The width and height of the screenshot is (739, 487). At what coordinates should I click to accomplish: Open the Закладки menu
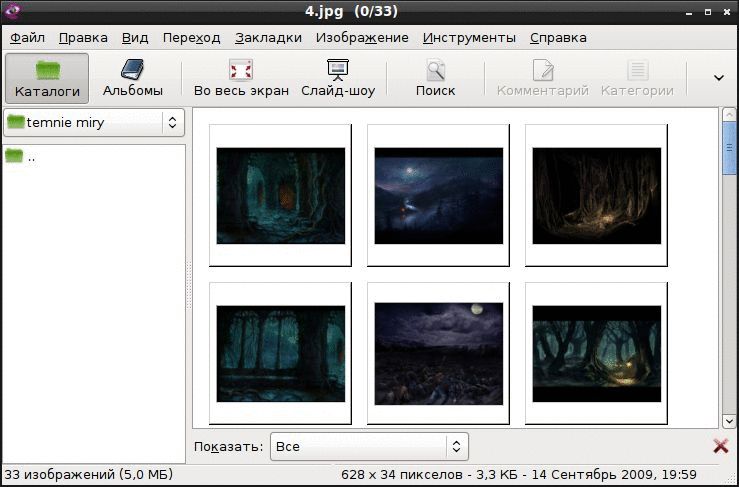(x=268, y=38)
